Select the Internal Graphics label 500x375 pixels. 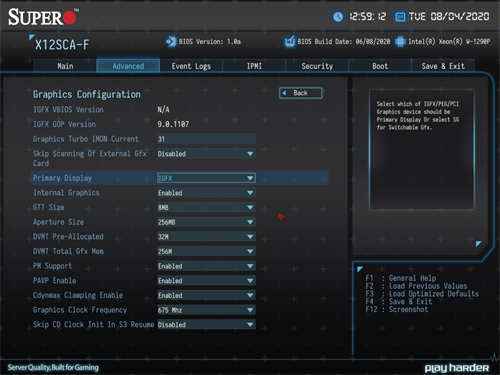click(x=66, y=193)
